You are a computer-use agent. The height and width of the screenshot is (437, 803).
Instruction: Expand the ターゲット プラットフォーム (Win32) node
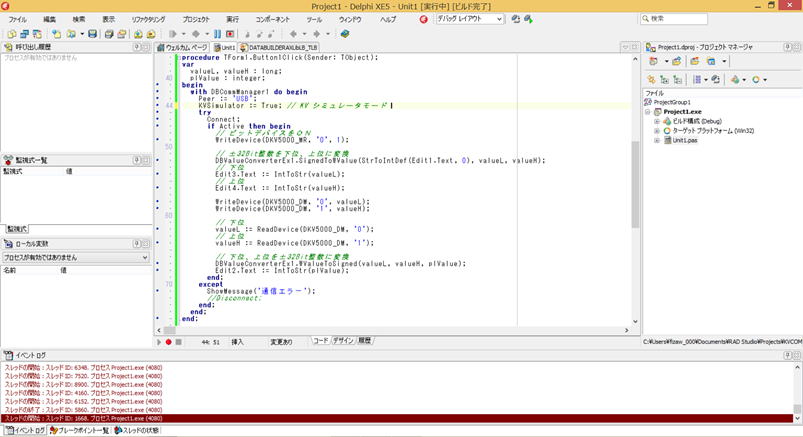click(x=657, y=131)
